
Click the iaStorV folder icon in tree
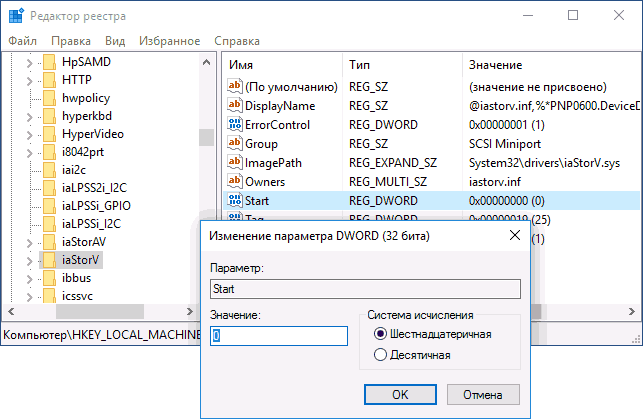[48, 260]
